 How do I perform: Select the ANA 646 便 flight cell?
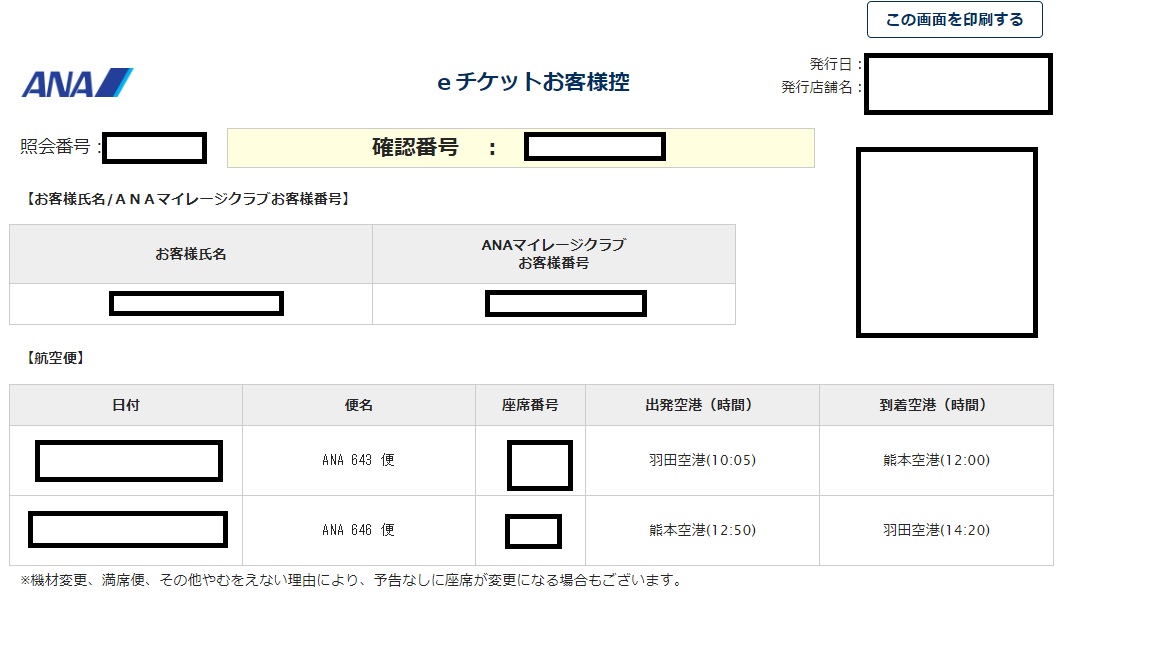point(358,530)
